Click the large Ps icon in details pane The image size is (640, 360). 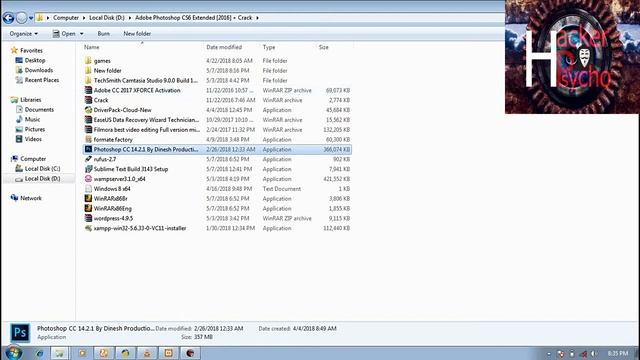[x=20, y=333]
